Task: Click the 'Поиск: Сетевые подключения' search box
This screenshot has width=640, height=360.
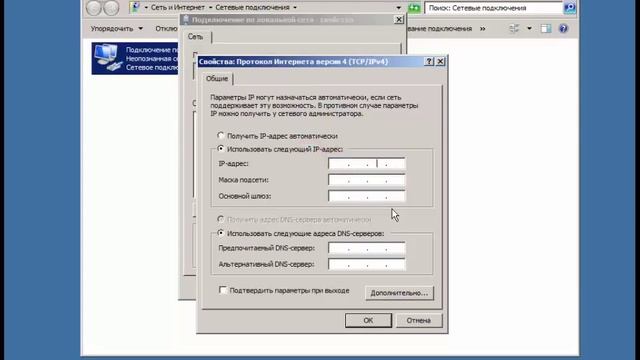Action: (494, 8)
